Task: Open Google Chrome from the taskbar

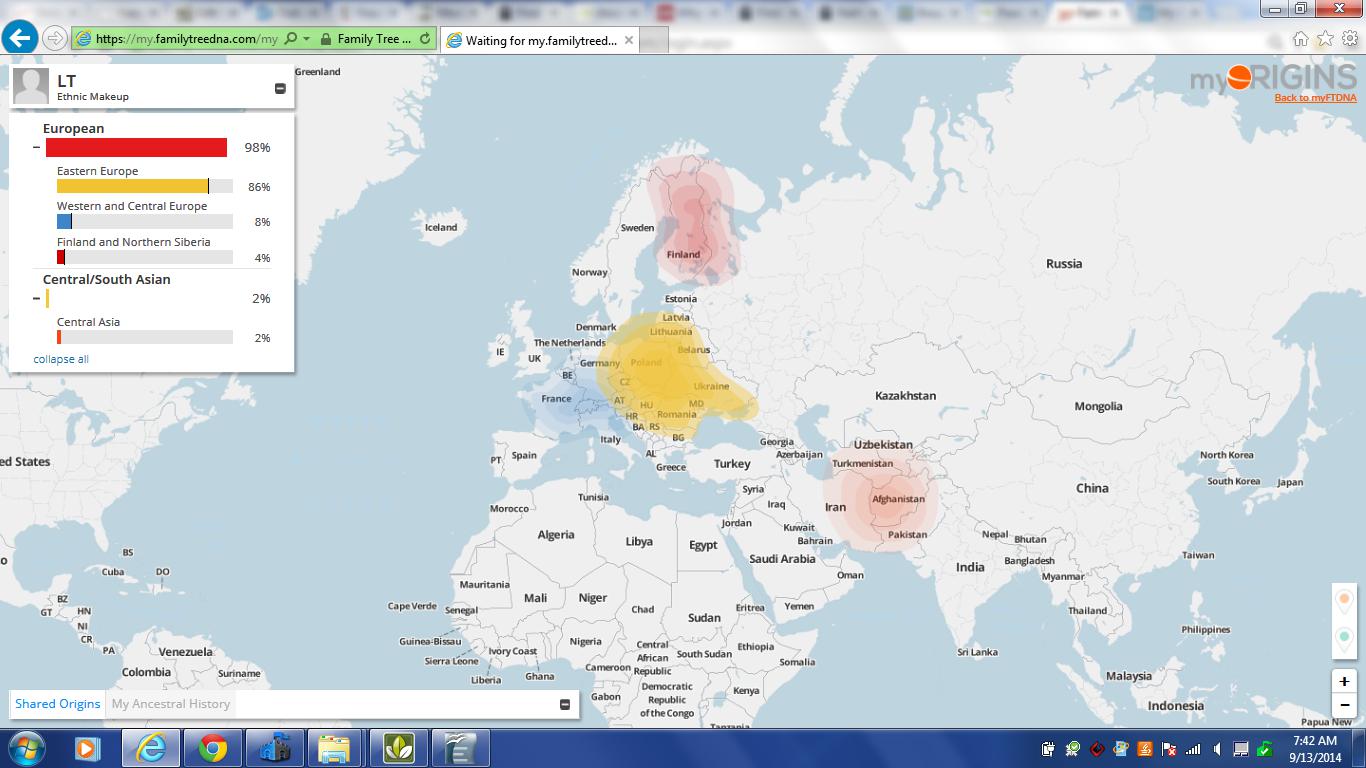Action: point(212,748)
